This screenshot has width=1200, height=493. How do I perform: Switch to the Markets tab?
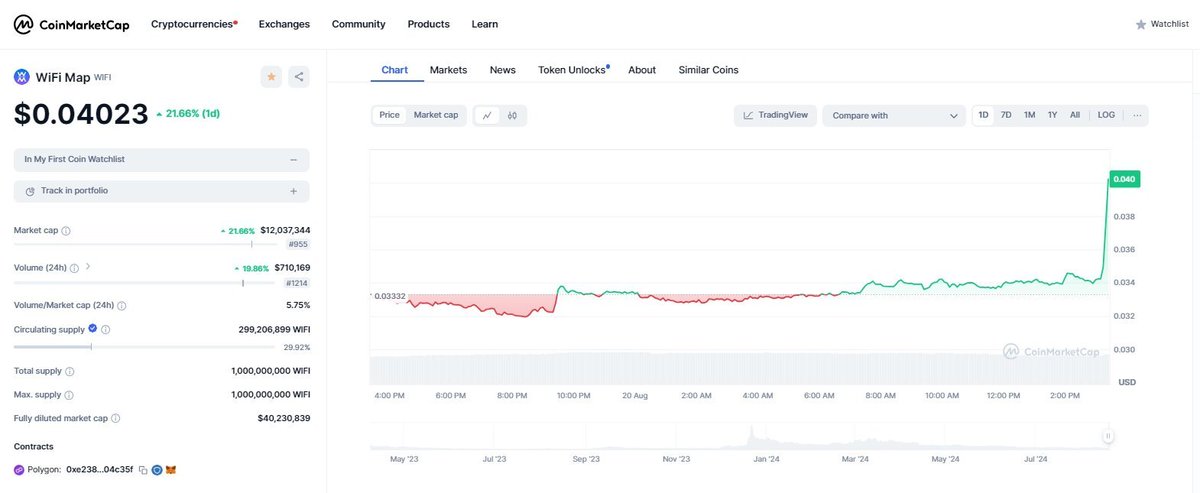(448, 70)
